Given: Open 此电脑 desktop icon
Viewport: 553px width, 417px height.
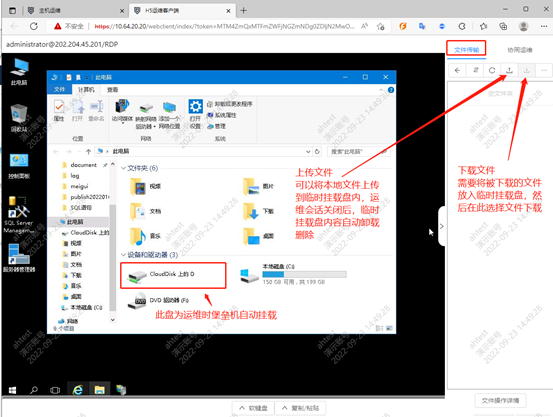Looking at the screenshot, I should point(19,72).
